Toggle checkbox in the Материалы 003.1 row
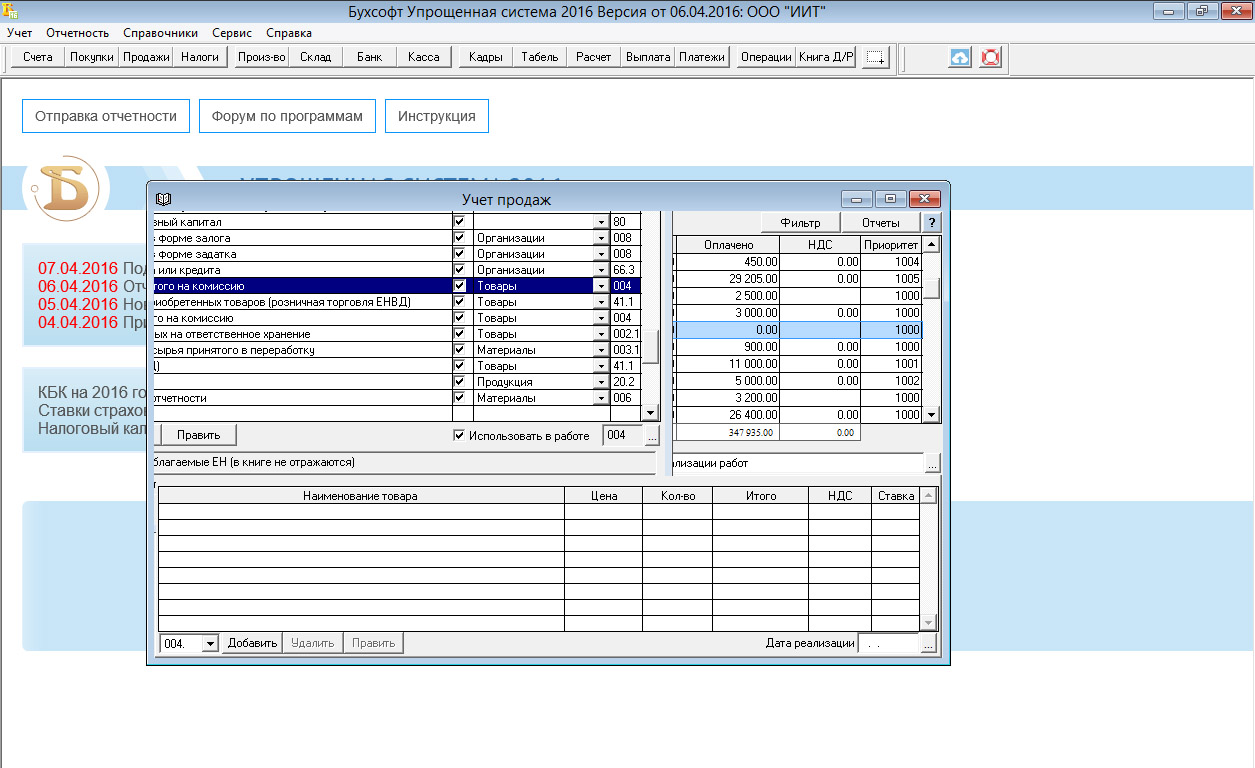1255x768 pixels. pos(459,350)
